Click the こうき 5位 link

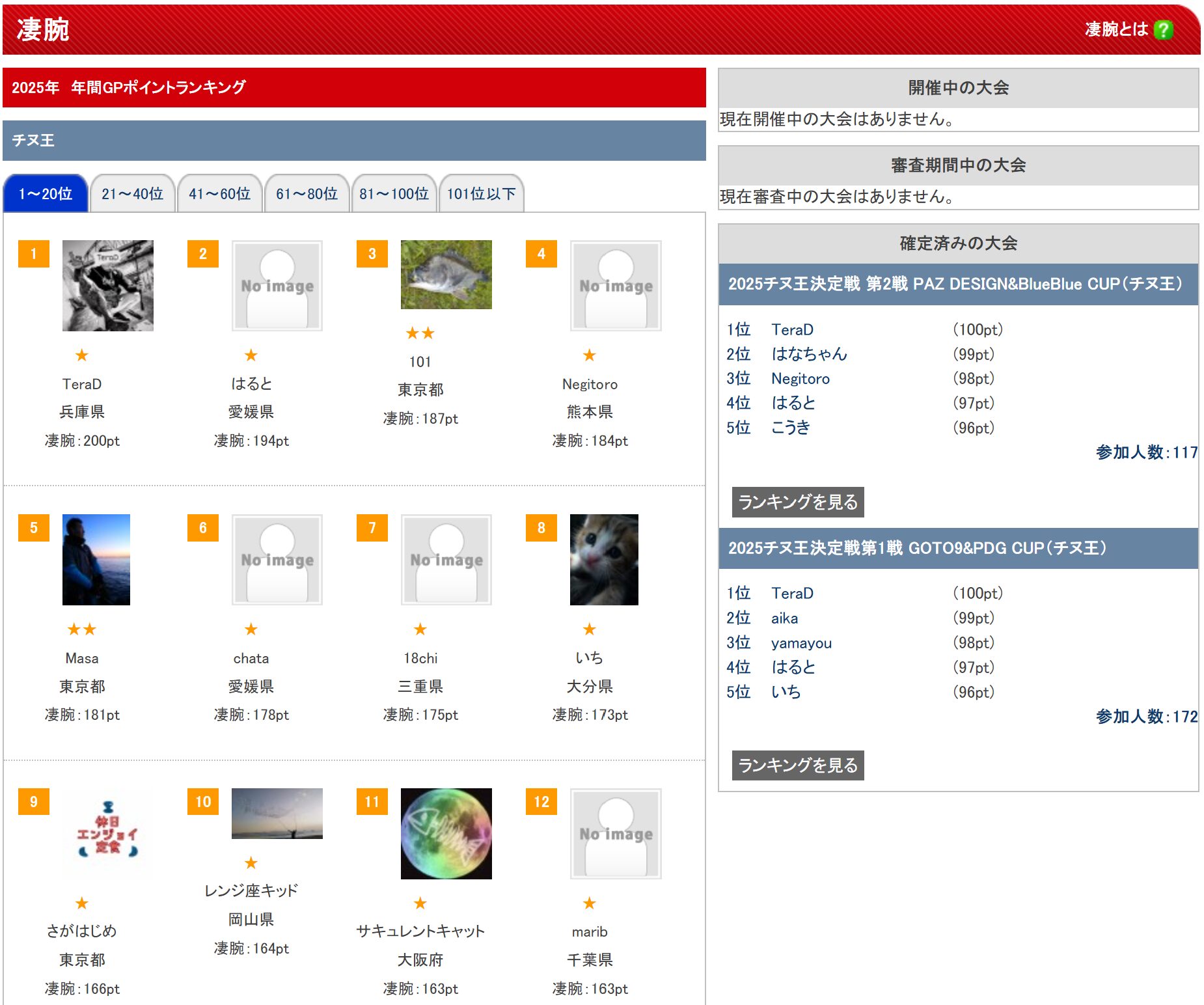791,428
